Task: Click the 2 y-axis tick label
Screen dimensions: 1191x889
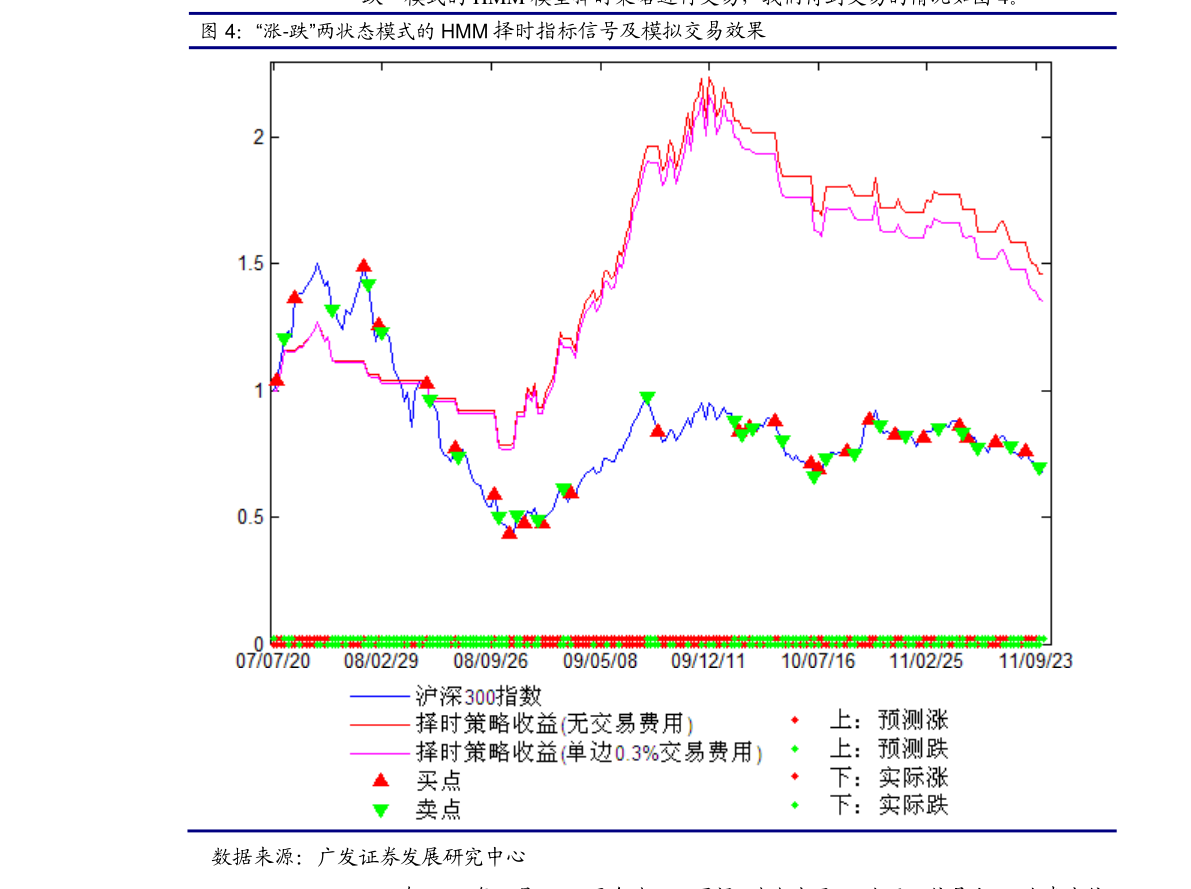Action: tap(259, 137)
